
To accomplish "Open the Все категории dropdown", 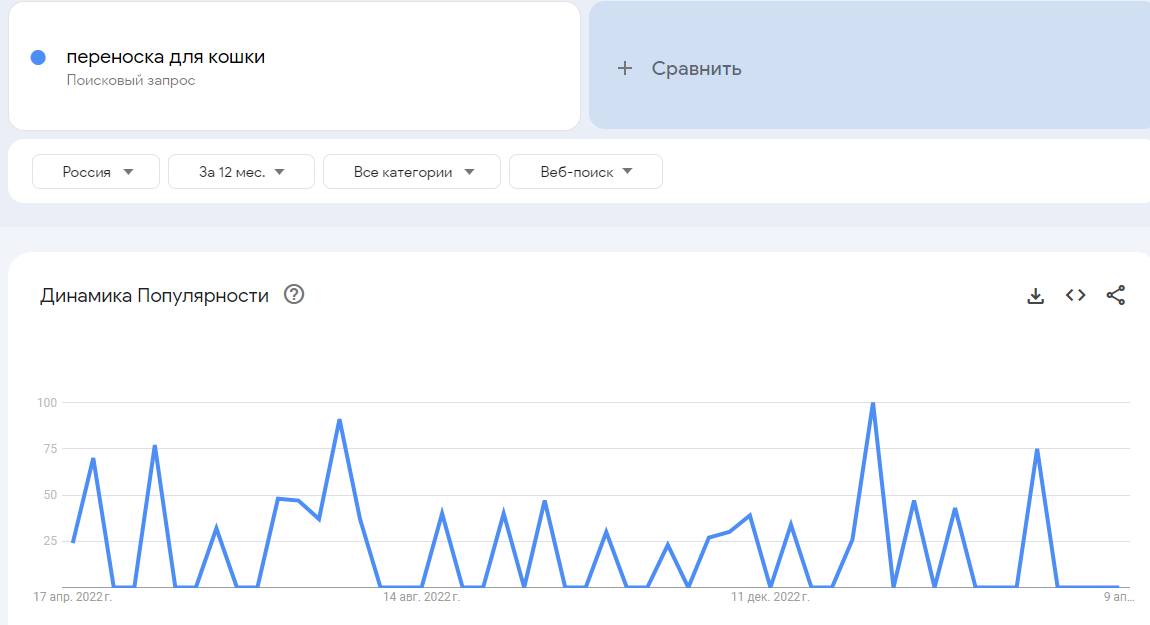I will coord(411,171).
